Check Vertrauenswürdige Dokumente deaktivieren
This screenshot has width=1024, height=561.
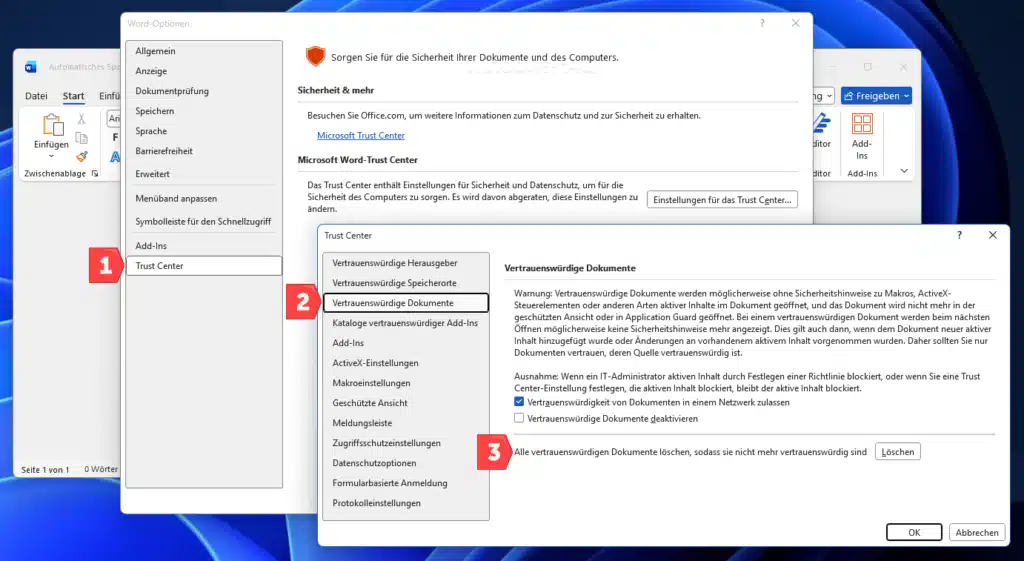pos(519,418)
